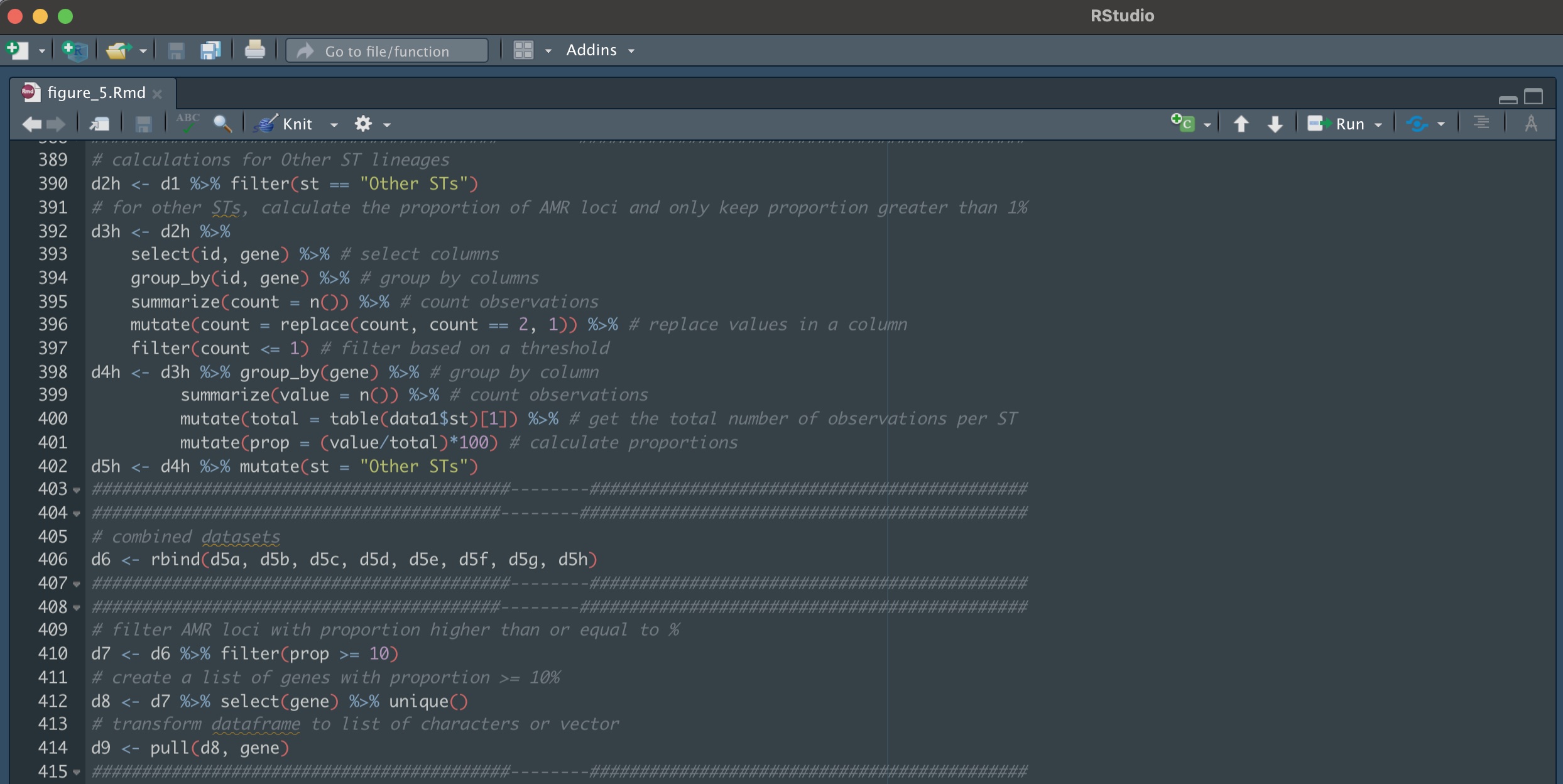This screenshot has height=784, width=1563.
Task: Toggle the document outline icon
Action: pyautogui.click(x=1481, y=123)
